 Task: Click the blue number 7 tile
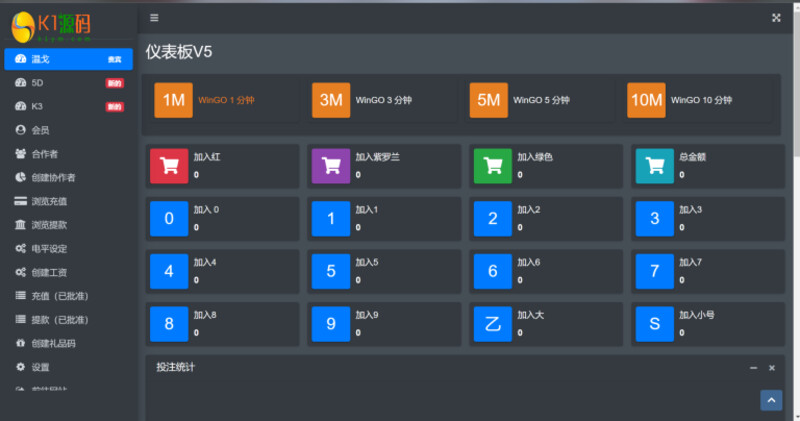coord(654,271)
